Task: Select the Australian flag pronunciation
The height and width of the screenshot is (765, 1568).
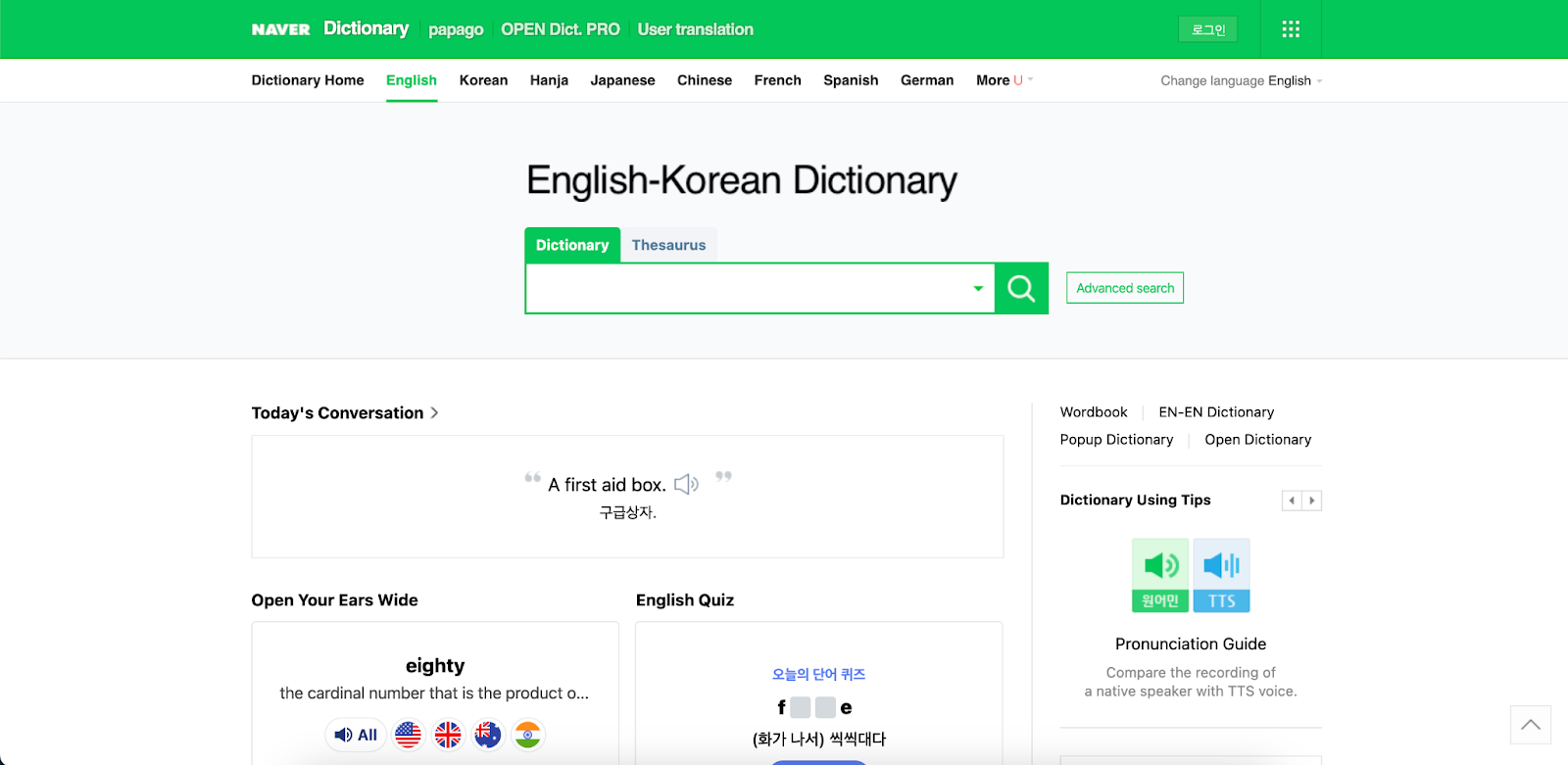Action: (488, 735)
